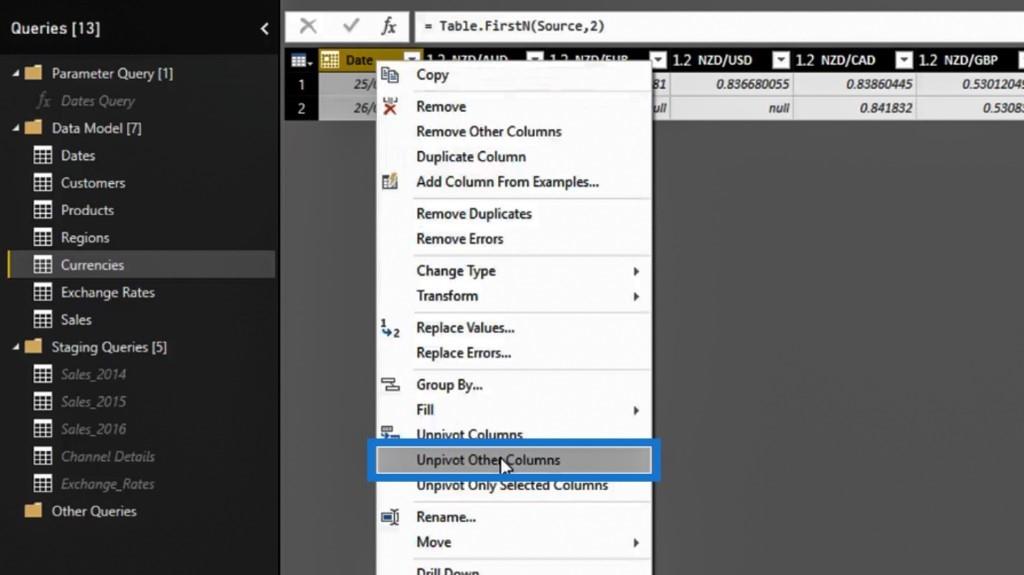Expand the Move submenu
The width and height of the screenshot is (1024, 575).
pyautogui.click(x=635, y=543)
